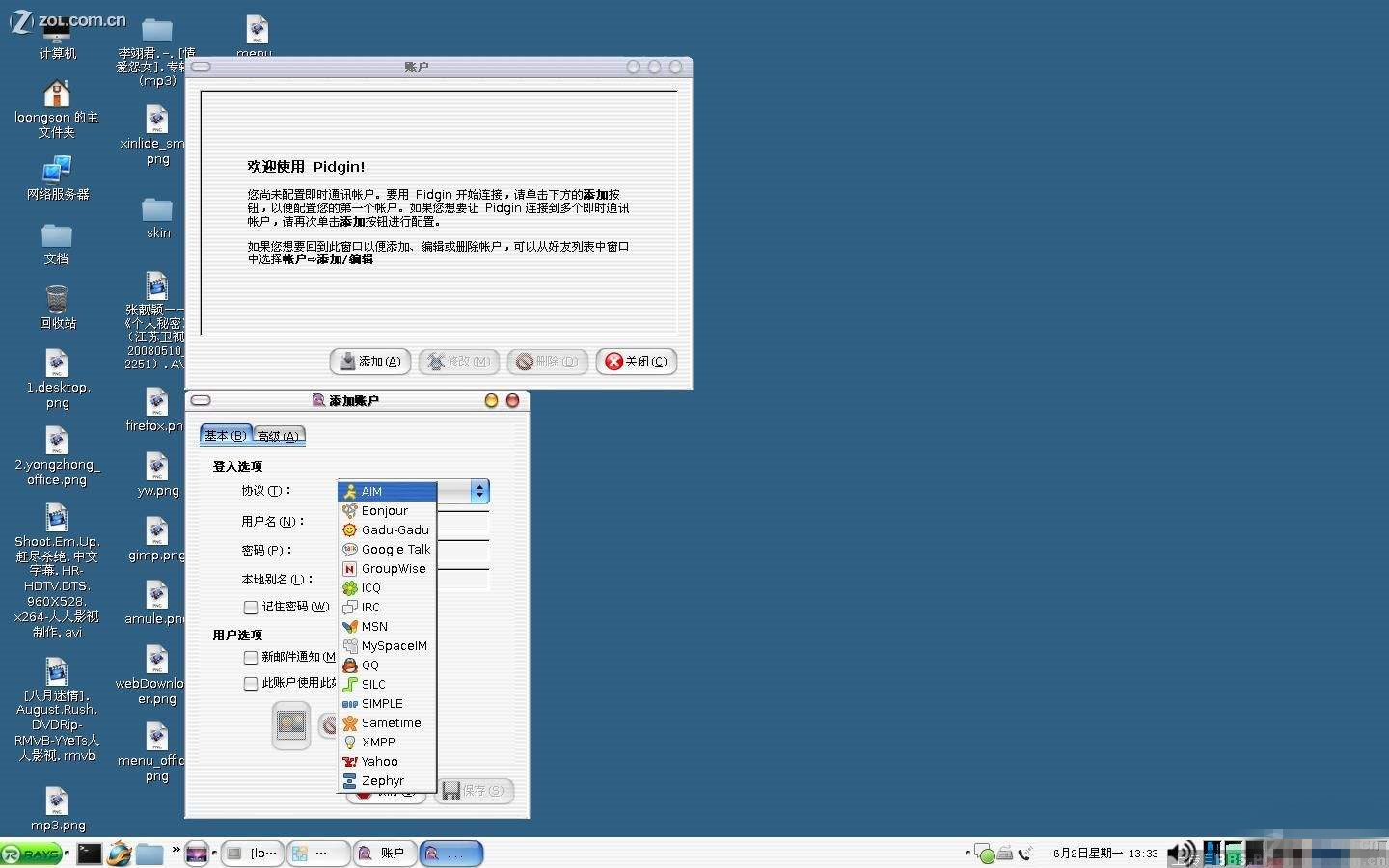Select the yw.png file icon

tap(157, 475)
